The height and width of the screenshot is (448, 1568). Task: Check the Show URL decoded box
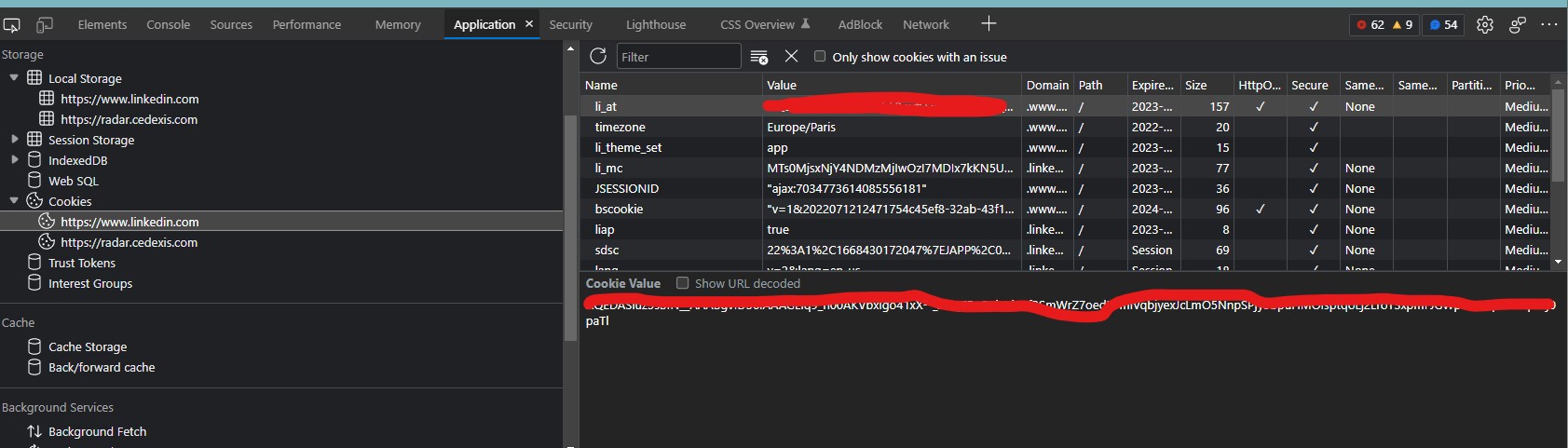(683, 283)
